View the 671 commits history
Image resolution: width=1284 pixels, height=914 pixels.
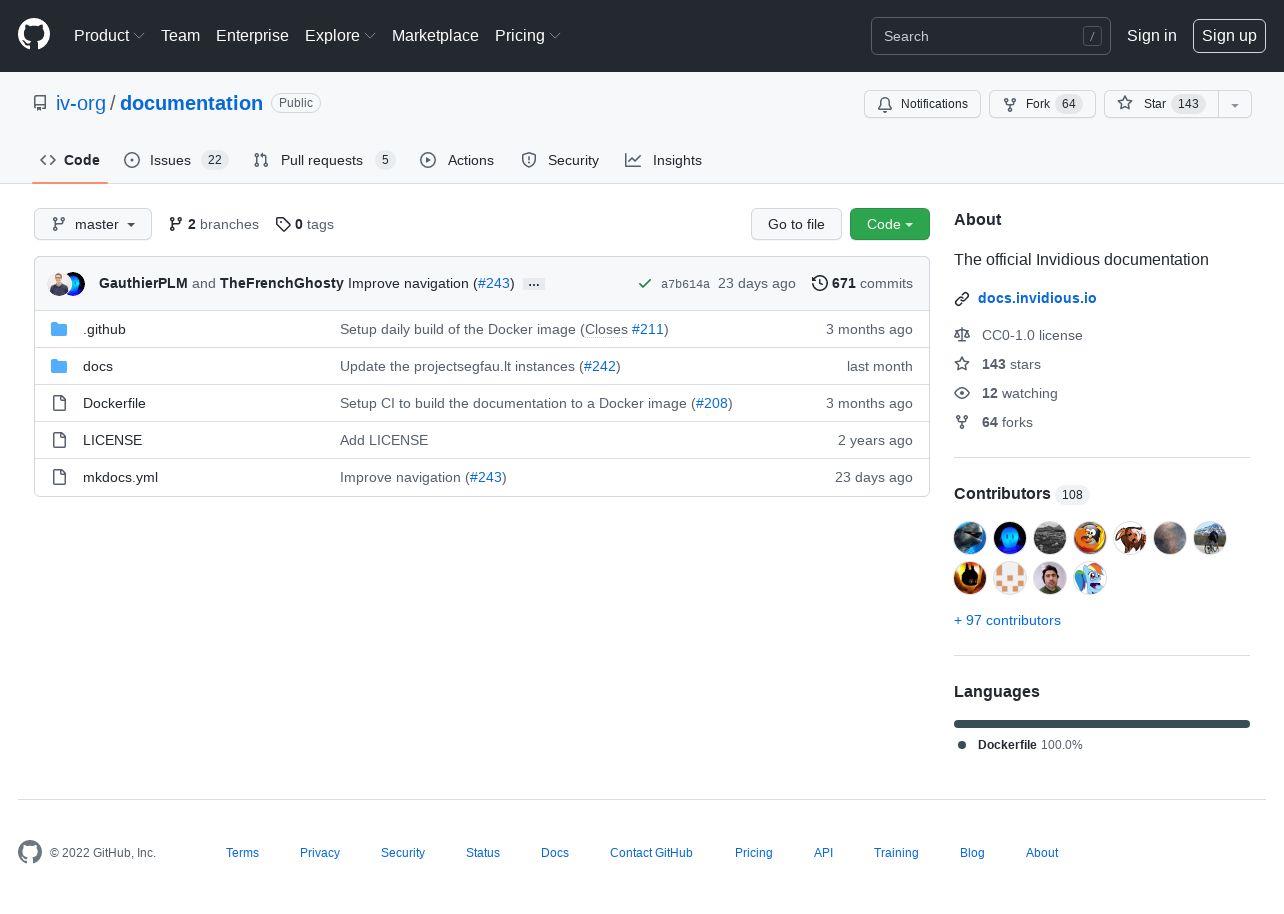click(x=862, y=283)
